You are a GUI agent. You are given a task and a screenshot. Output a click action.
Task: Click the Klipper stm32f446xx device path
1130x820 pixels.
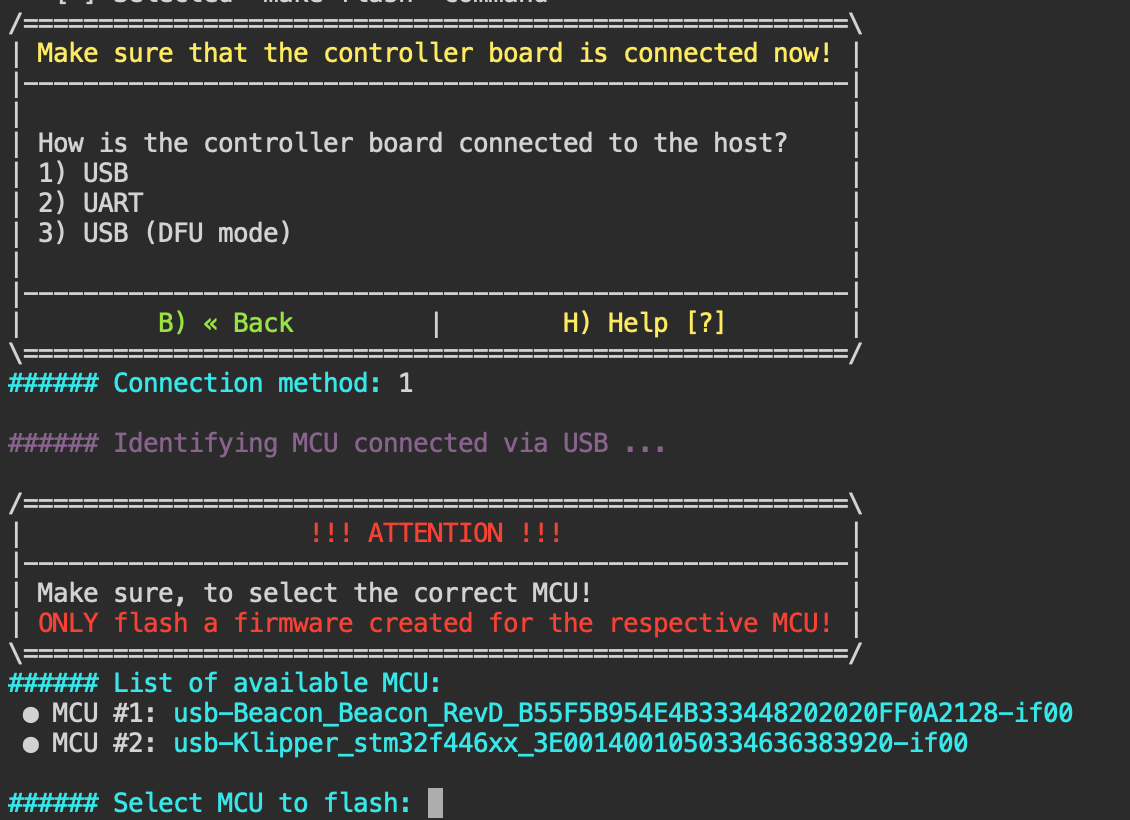(570, 743)
